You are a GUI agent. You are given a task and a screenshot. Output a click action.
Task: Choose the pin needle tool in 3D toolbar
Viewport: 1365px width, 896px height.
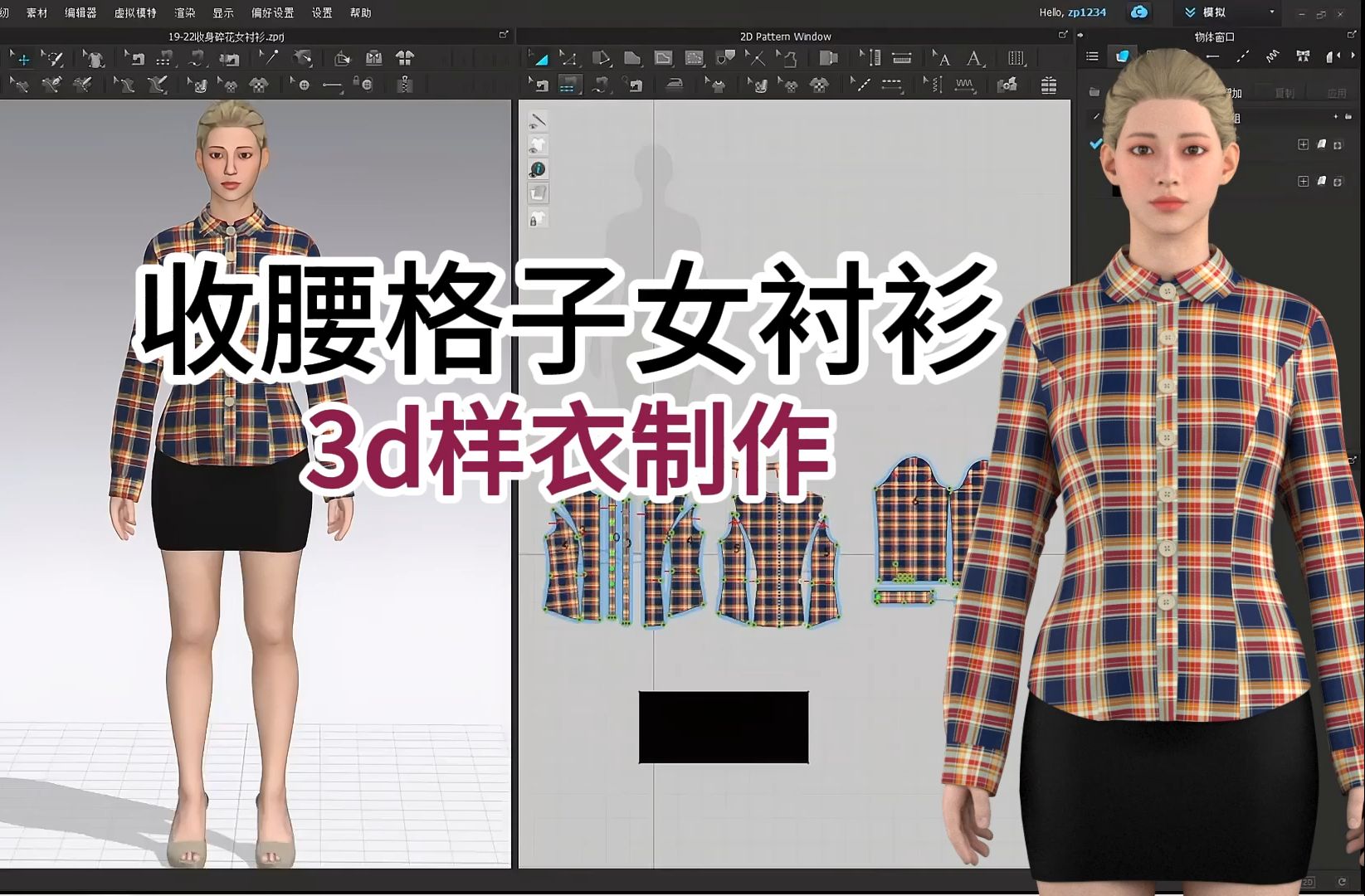268,59
